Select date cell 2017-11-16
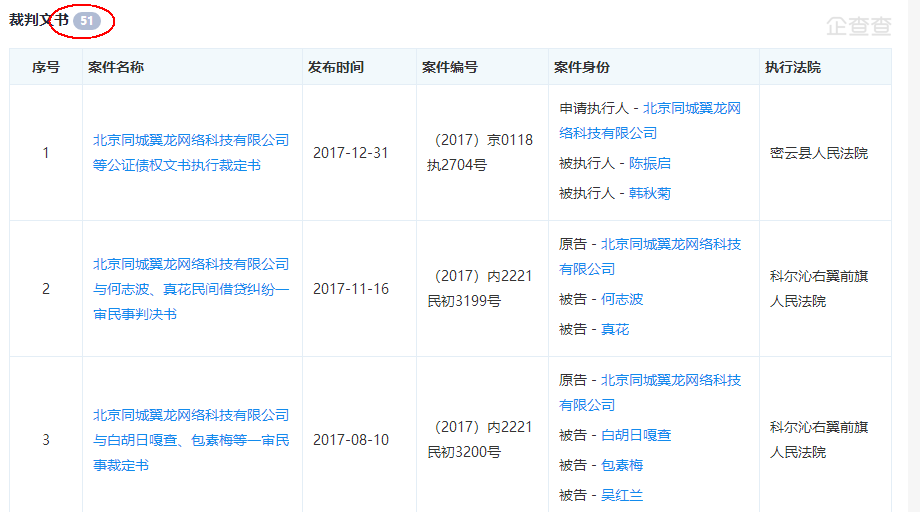Image resolution: width=920 pixels, height=512 pixels. pos(351,289)
